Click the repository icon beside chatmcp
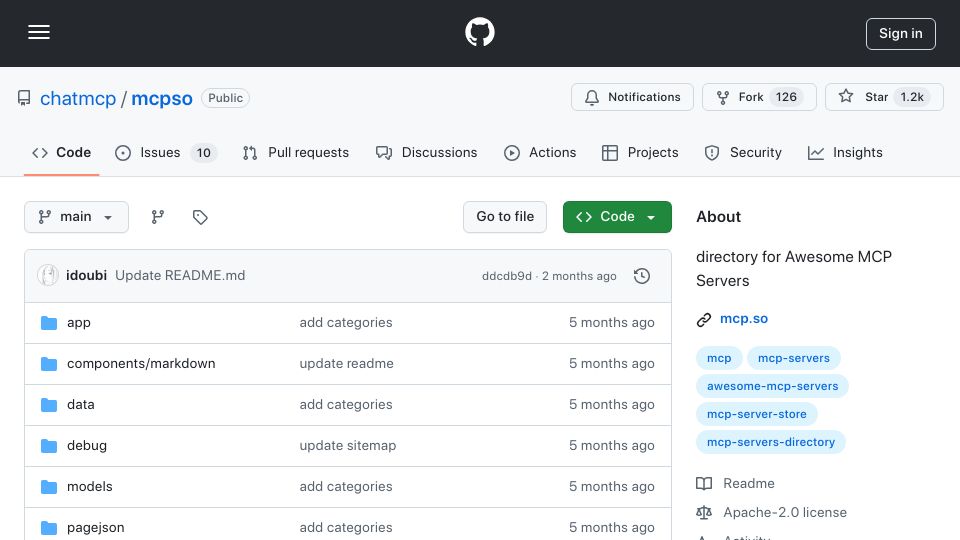 24,98
